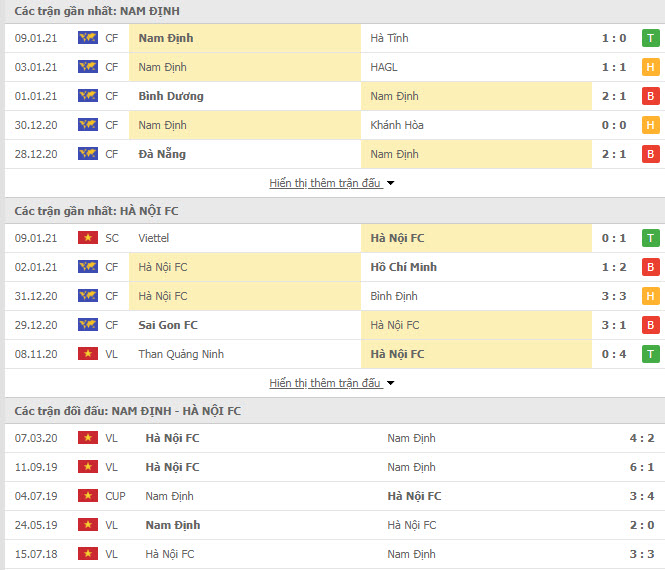Click the Vietnam flag icon on 04.07.19 CUP row
665x570 pixels.
(x=88, y=495)
